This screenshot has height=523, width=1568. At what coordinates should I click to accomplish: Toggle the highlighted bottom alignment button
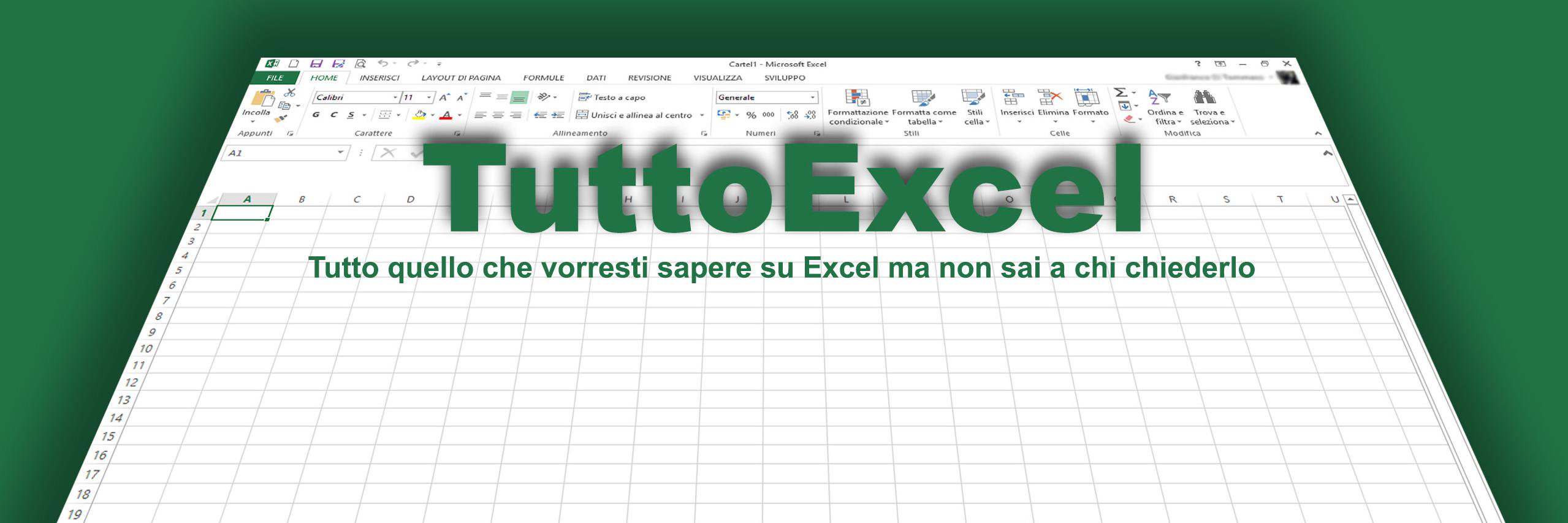[x=520, y=97]
